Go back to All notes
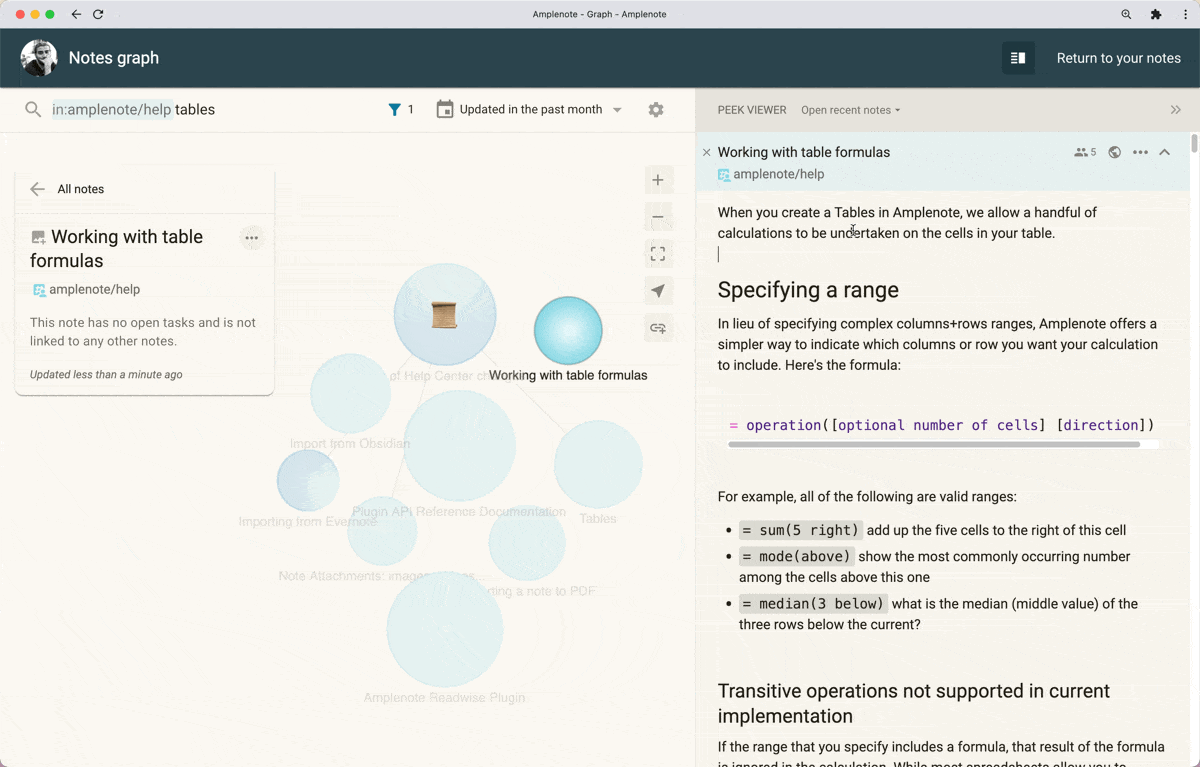Image resolution: width=1200 pixels, height=767 pixels. (67, 189)
